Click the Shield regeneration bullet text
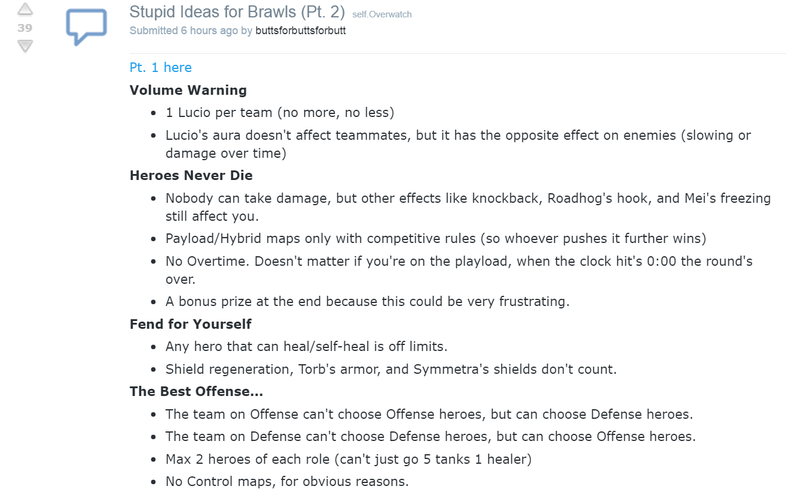Viewport: 800px width, 495px height. [391, 369]
